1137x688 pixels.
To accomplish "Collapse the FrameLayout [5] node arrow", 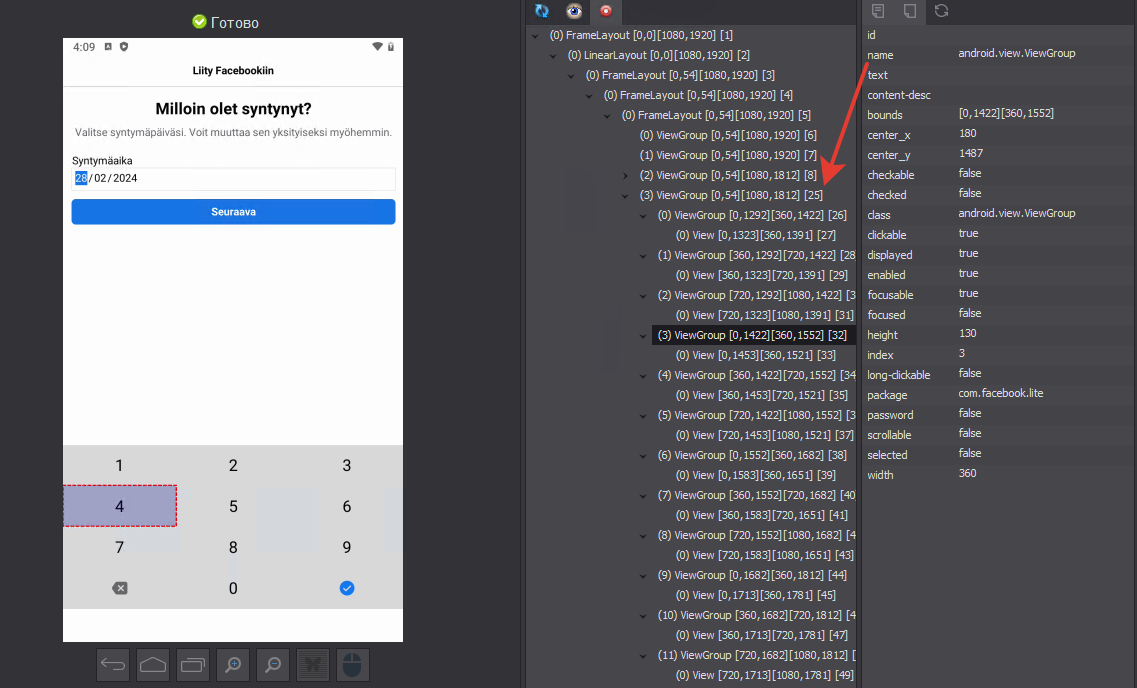I will pos(608,116).
